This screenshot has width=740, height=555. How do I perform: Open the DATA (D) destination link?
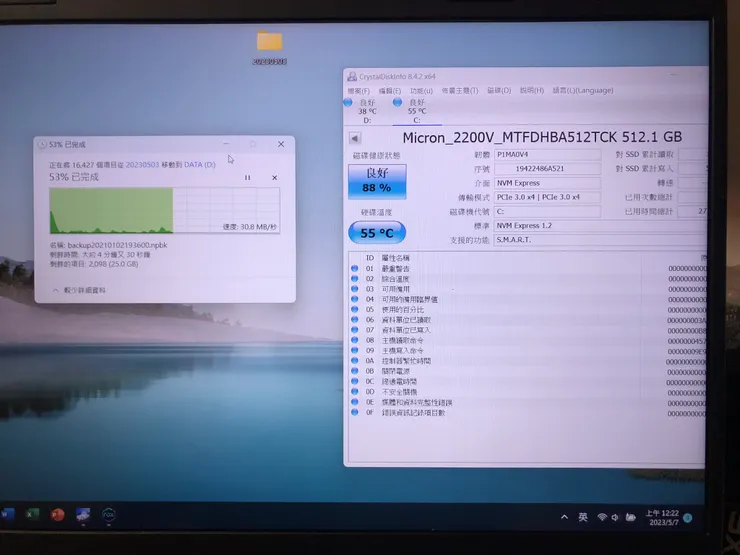point(200,164)
